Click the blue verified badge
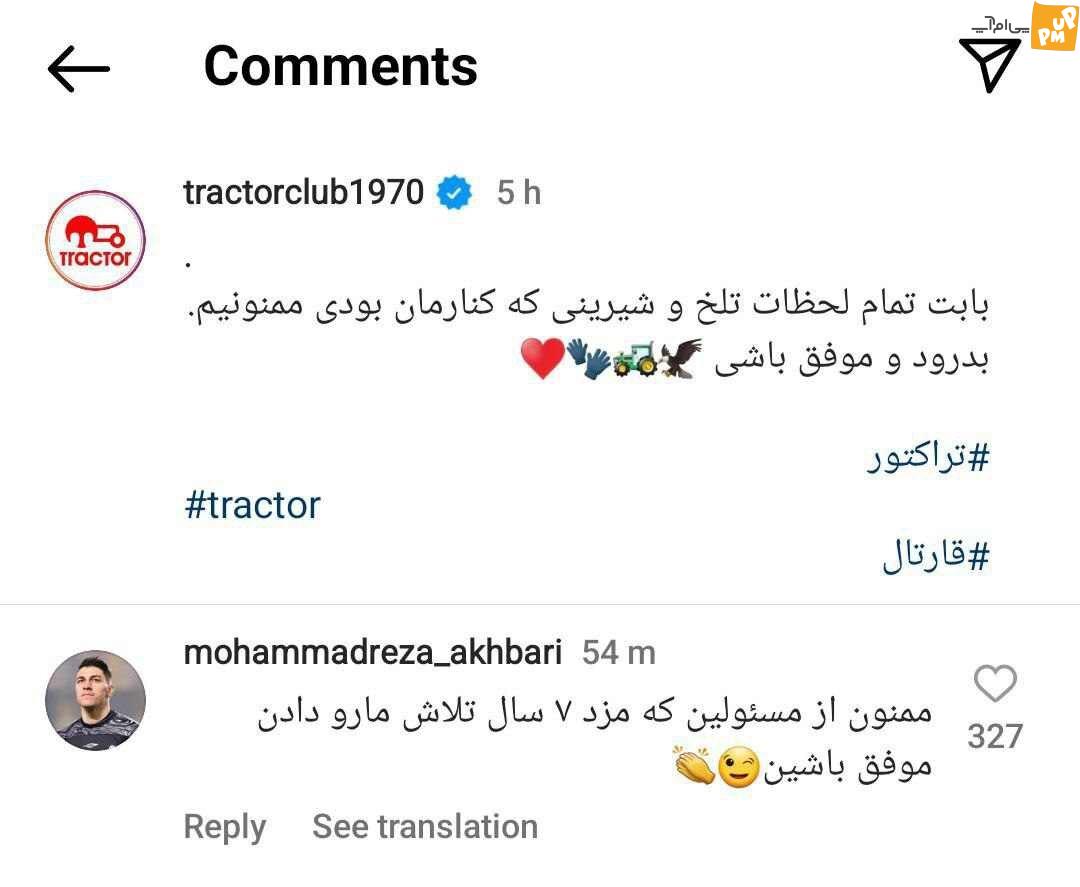 click(455, 193)
